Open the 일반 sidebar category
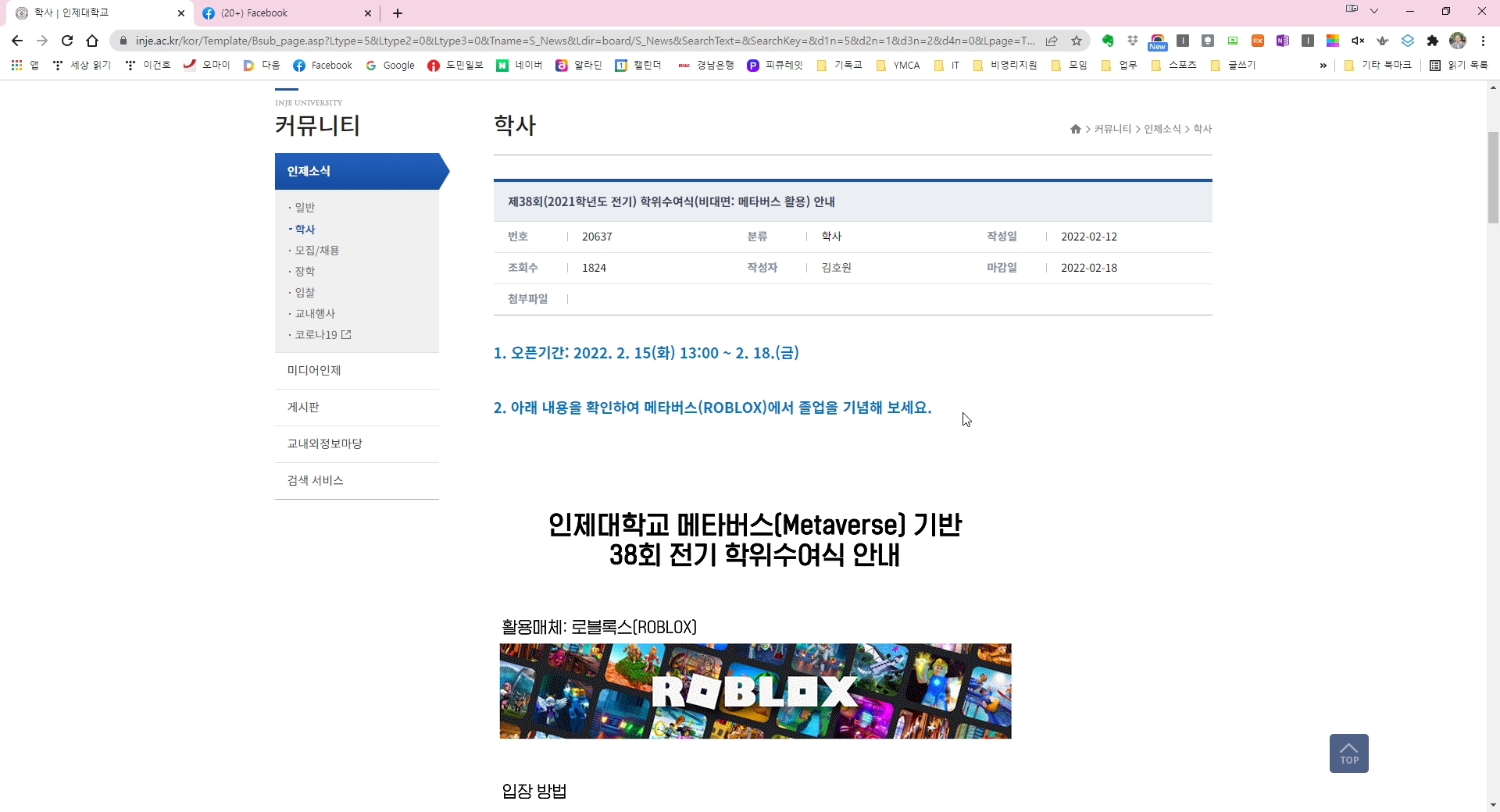 [x=305, y=208]
